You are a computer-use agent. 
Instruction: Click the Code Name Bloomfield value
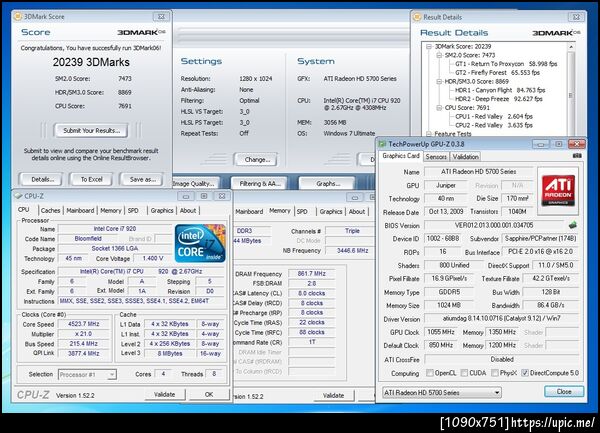[88, 238]
